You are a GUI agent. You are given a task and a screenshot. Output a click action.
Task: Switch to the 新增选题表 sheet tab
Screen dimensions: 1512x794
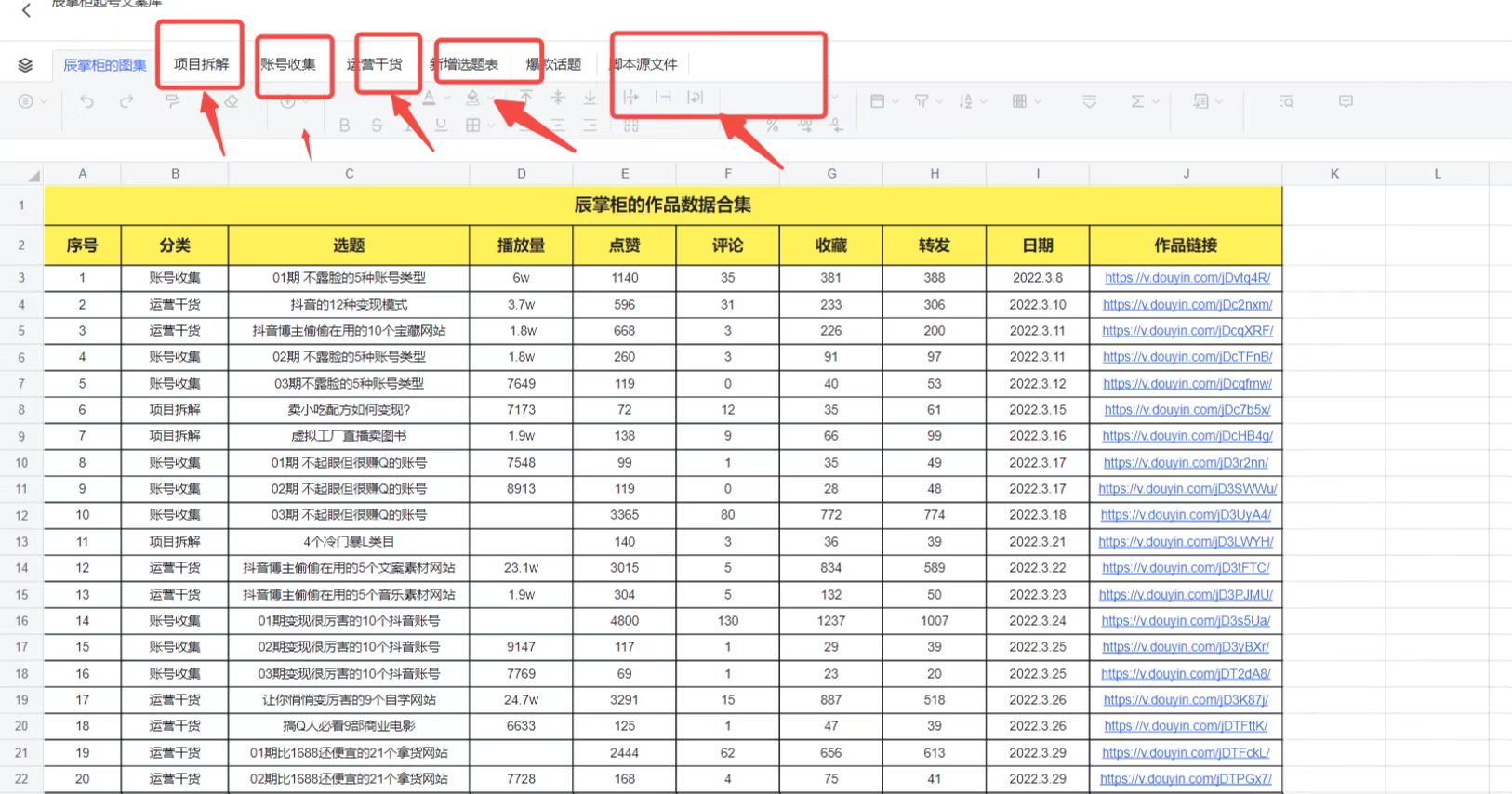(464, 64)
